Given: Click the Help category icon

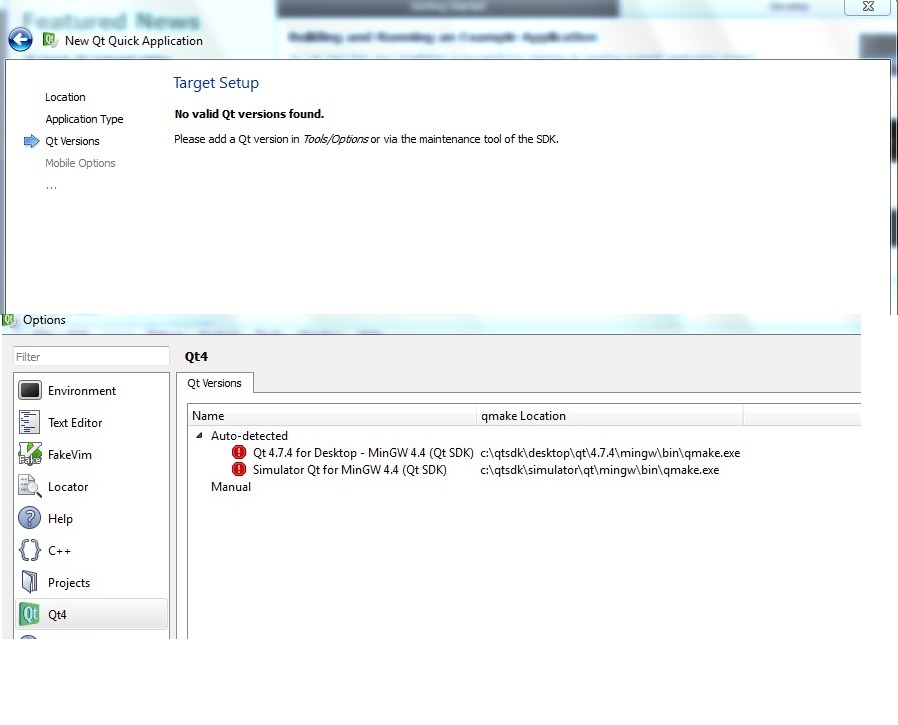Looking at the screenshot, I should point(30,519).
